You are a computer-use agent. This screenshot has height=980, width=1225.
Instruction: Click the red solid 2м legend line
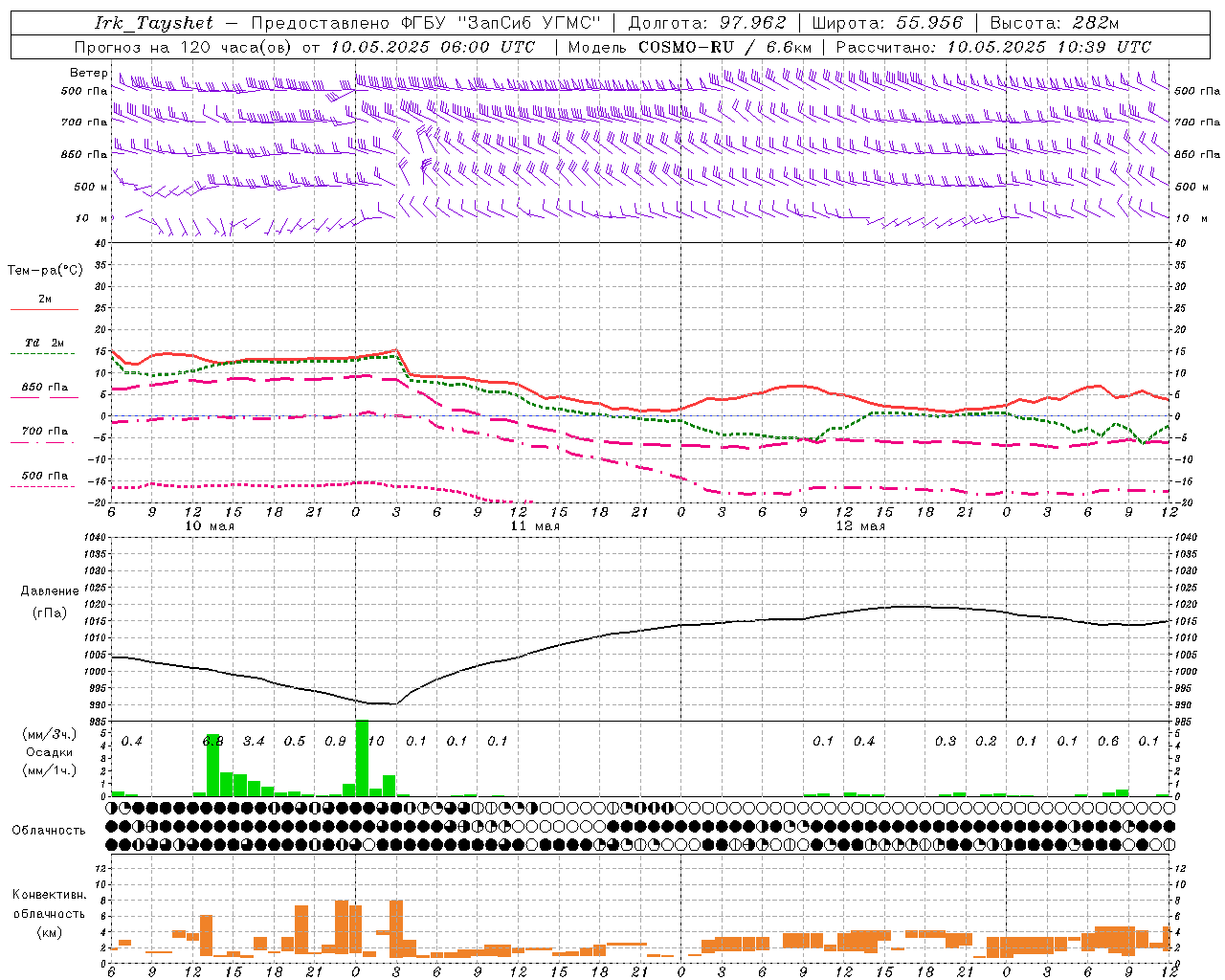point(44,309)
